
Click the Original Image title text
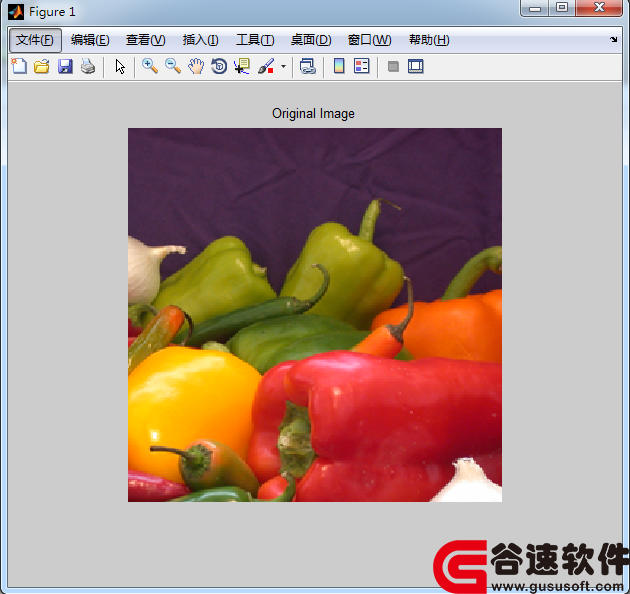coord(313,113)
